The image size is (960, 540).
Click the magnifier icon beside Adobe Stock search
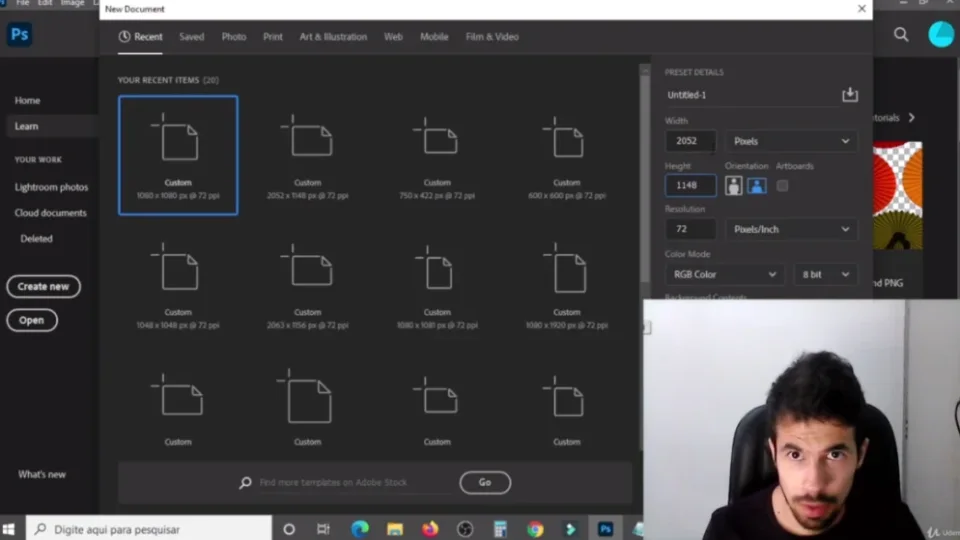pyautogui.click(x=245, y=482)
